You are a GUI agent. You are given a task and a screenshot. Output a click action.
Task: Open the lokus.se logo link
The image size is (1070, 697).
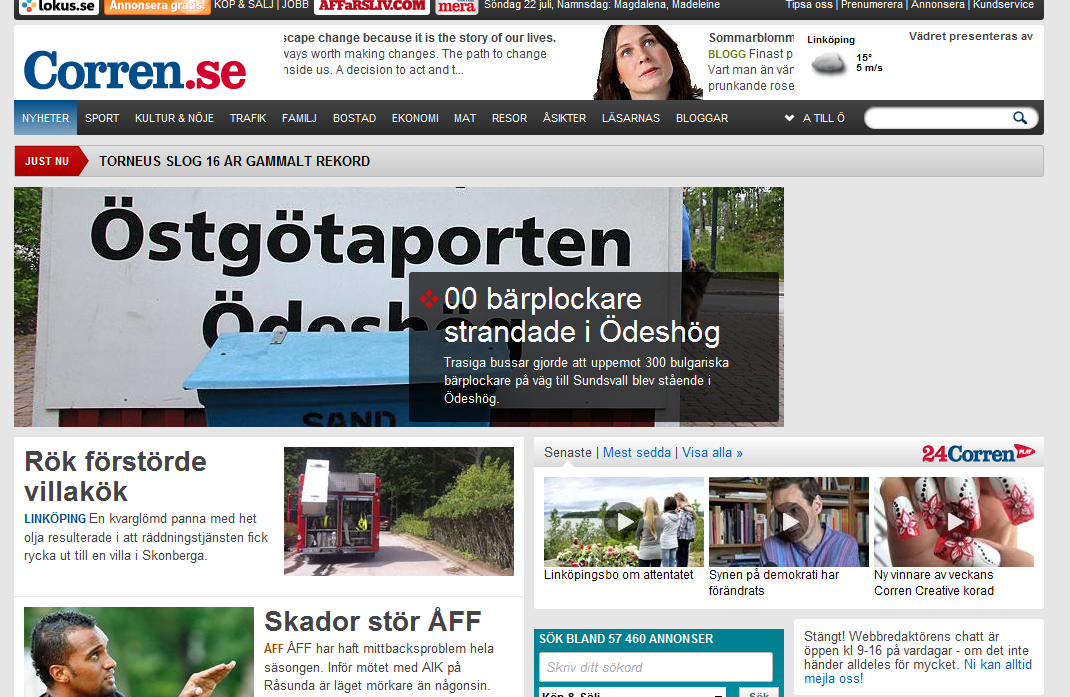pyautogui.click(x=58, y=6)
